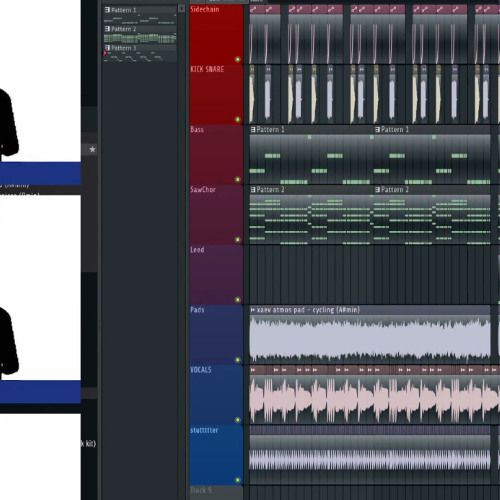
Task: Click the Pattern 1 icon in the picker panel
Action: click(x=107, y=10)
